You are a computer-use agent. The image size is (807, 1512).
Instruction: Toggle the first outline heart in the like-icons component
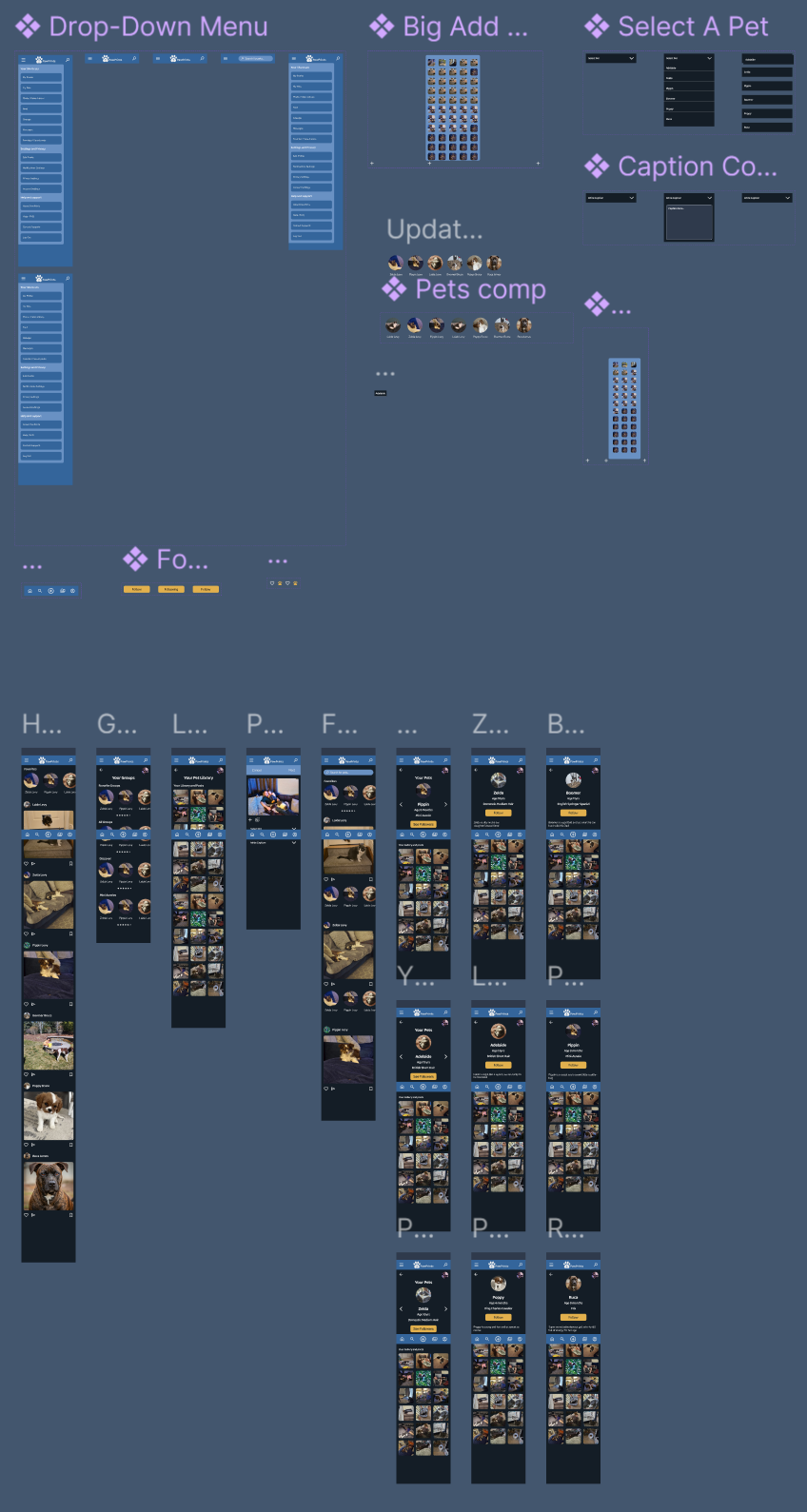click(271, 583)
